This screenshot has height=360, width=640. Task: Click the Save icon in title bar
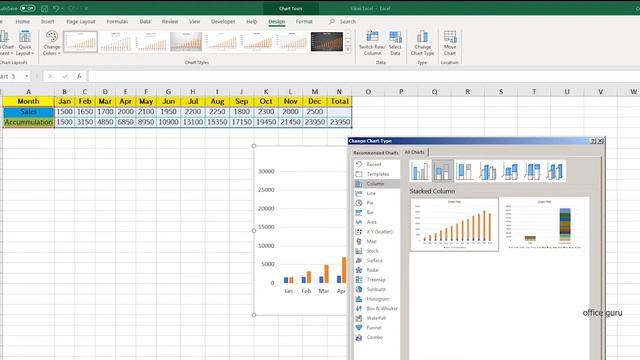tap(44, 8)
